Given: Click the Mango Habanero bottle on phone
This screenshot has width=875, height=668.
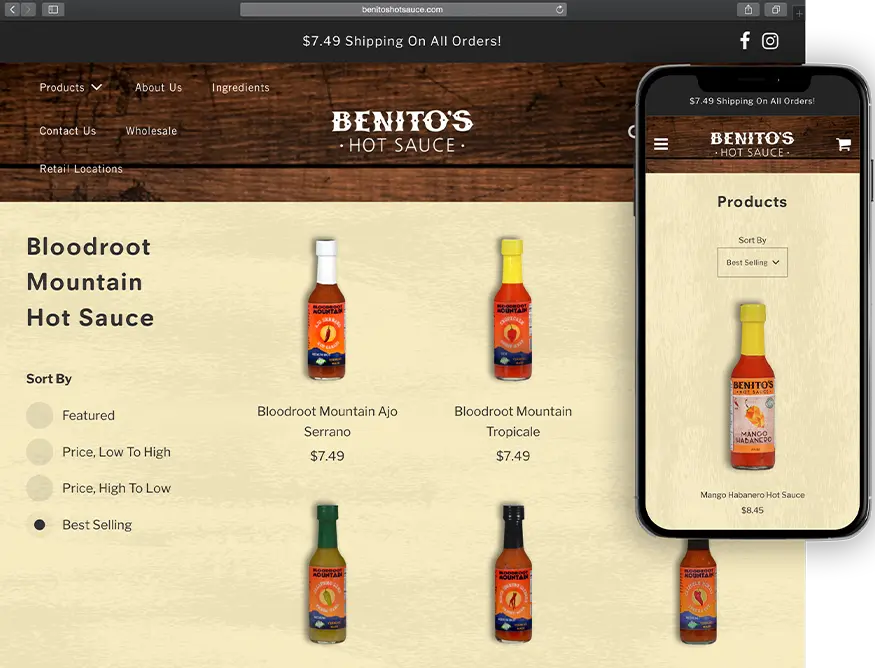Looking at the screenshot, I should click(x=752, y=387).
